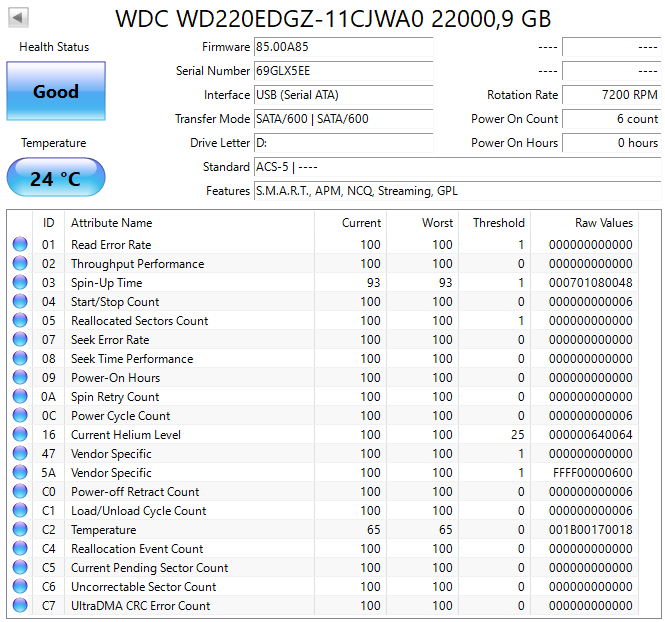Click the status orb for Uncorrectable Sector Count
This screenshot has width=665, height=622.
(x=20, y=586)
